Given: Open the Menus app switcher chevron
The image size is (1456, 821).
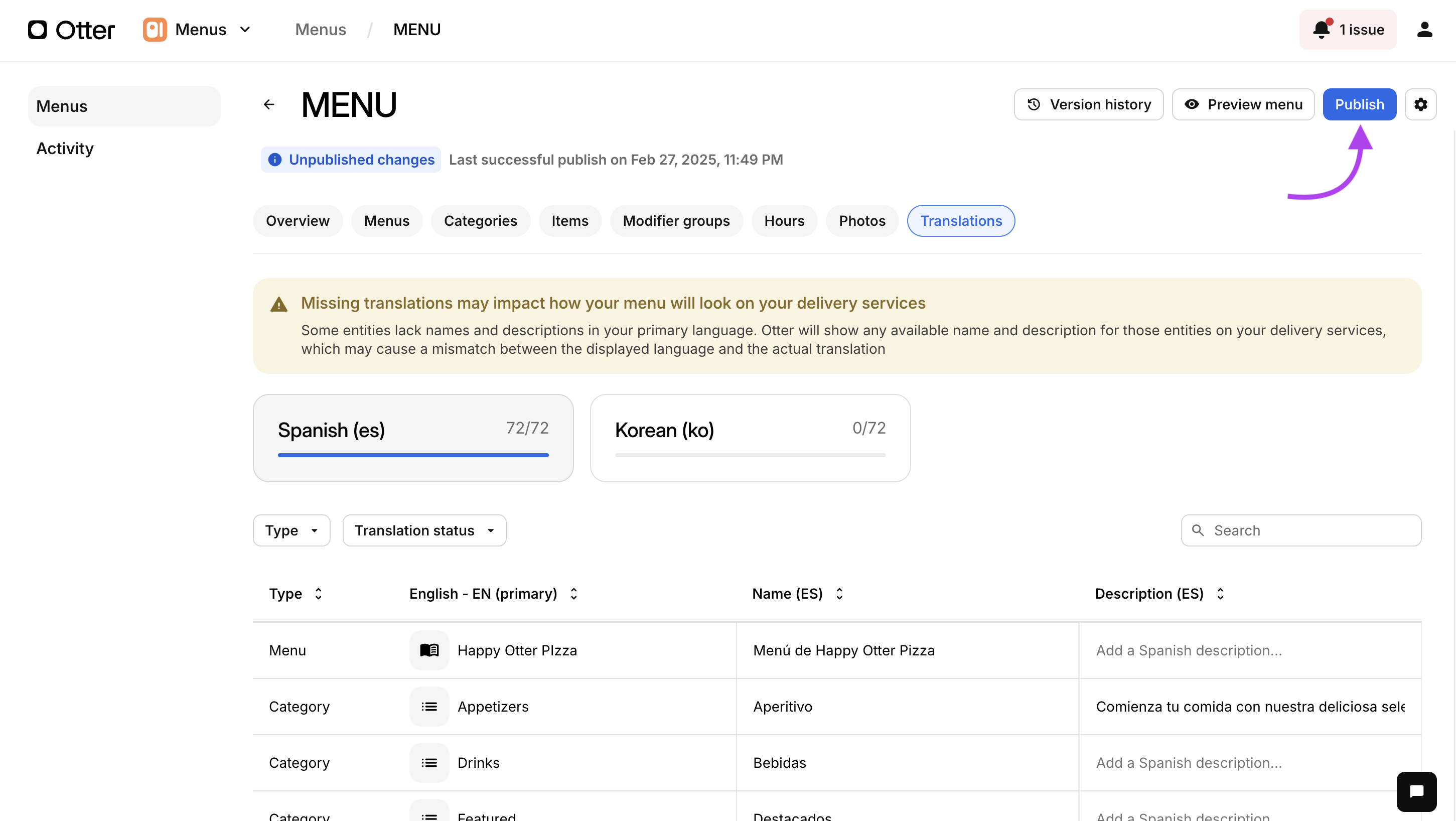Looking at the screenshot, I should coord(245,30).
